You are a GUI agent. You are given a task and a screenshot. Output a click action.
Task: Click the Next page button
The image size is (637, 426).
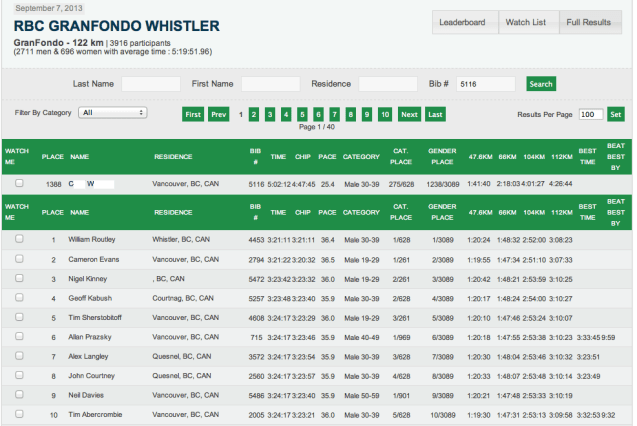point(409,114)
